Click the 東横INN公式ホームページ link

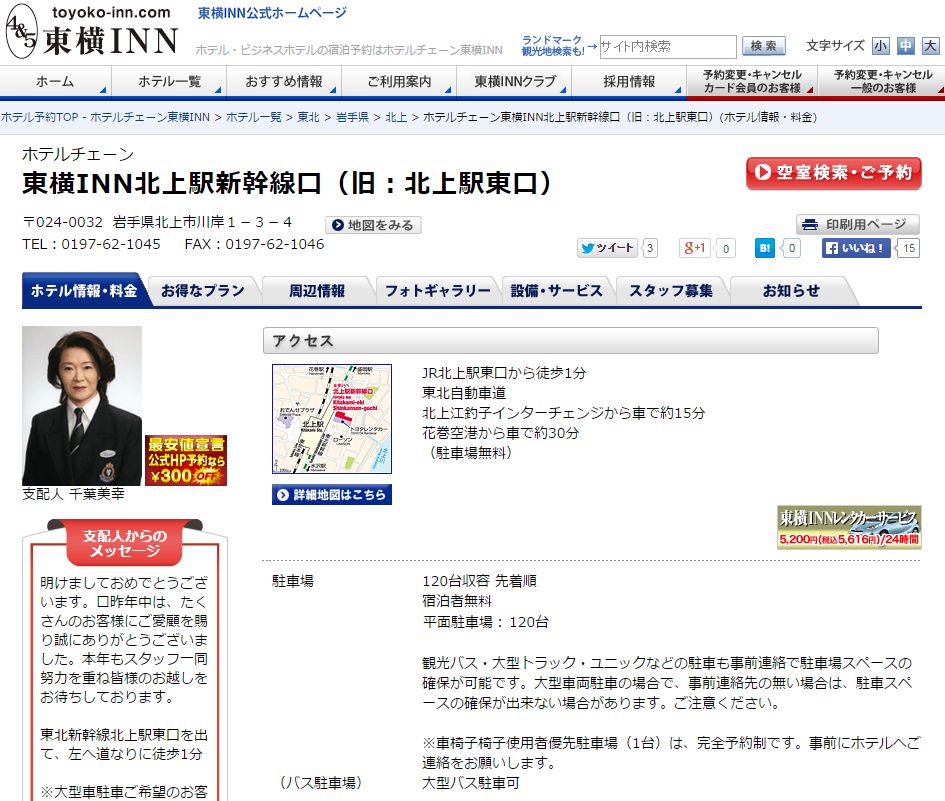pyautogui.click(x=272, y=13)
